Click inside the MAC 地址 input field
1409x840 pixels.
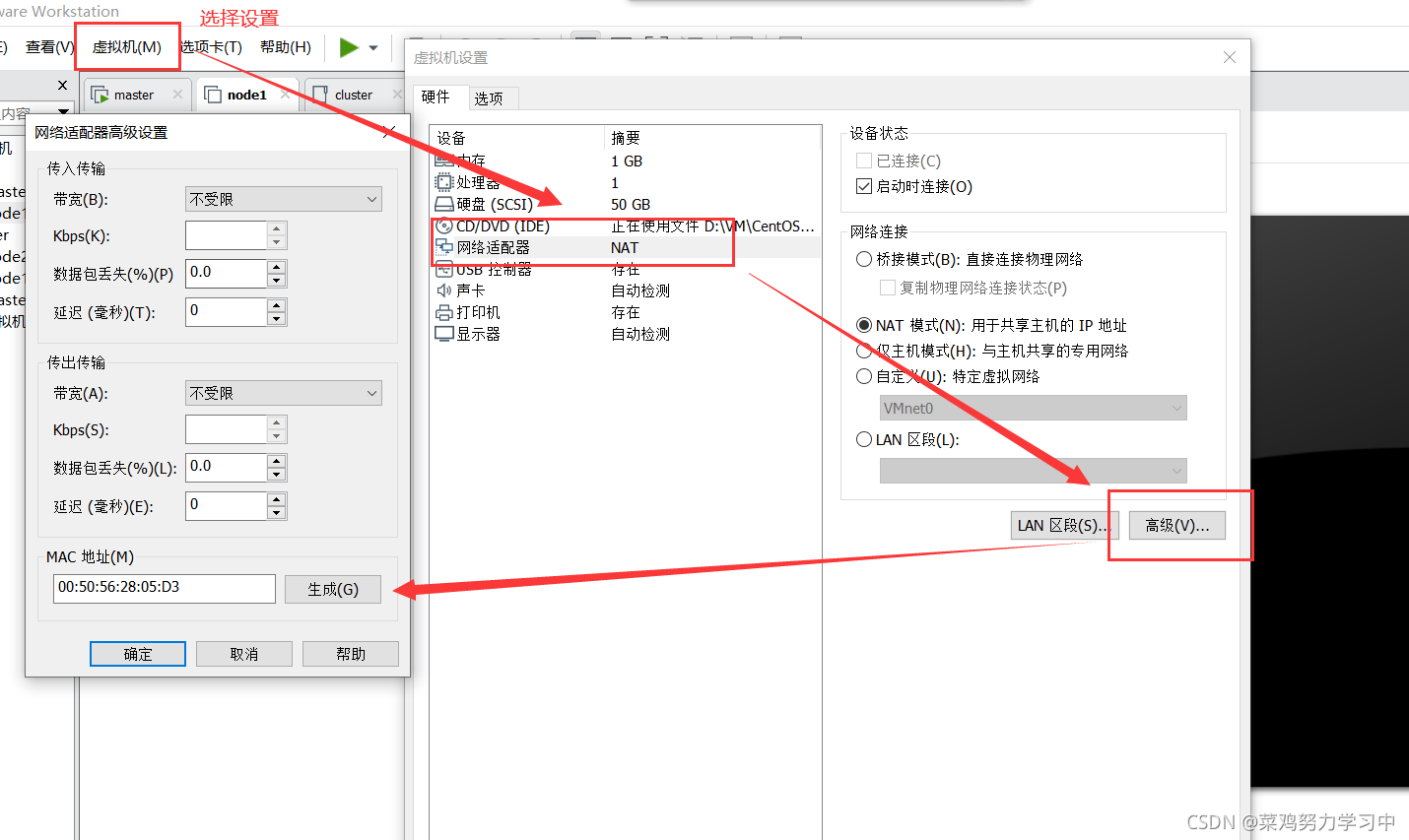tap(164, 589)
